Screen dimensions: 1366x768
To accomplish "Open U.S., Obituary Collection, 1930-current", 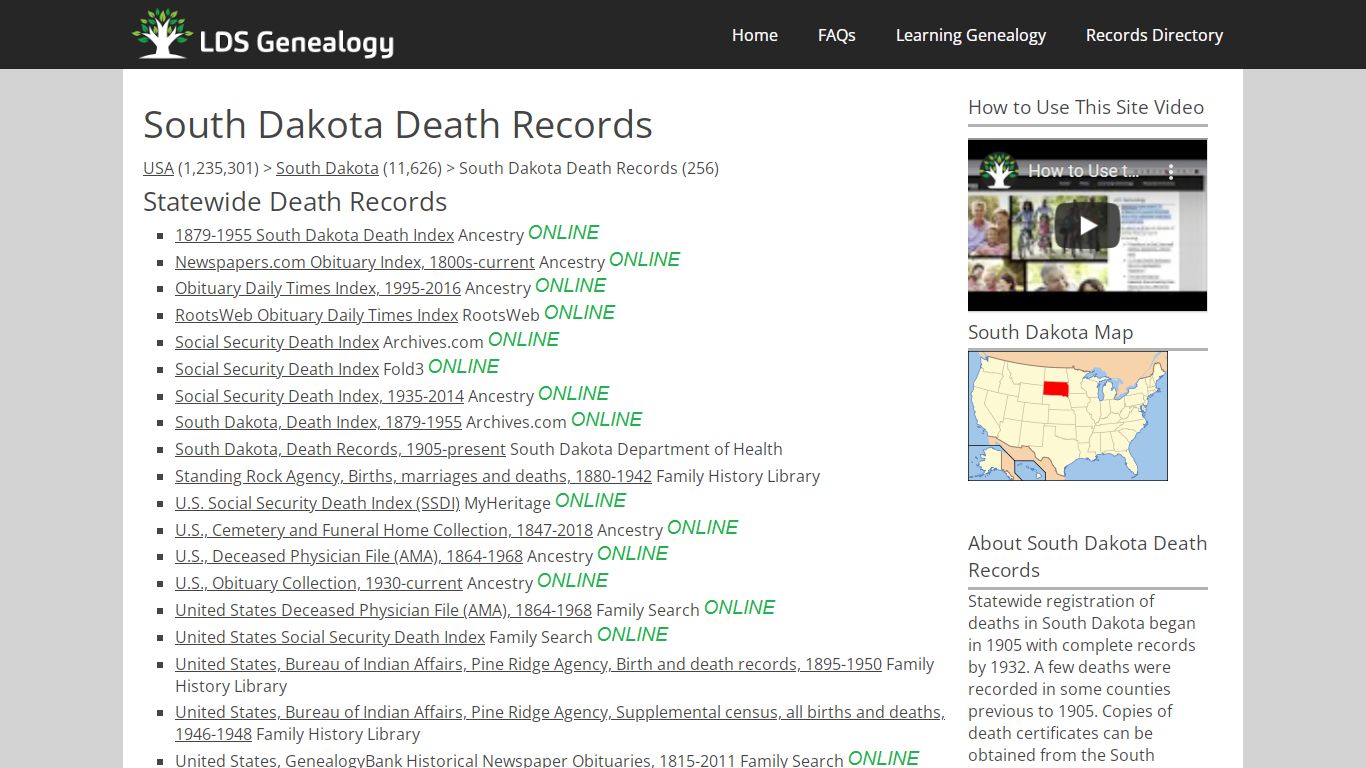I will pos(319,583).
